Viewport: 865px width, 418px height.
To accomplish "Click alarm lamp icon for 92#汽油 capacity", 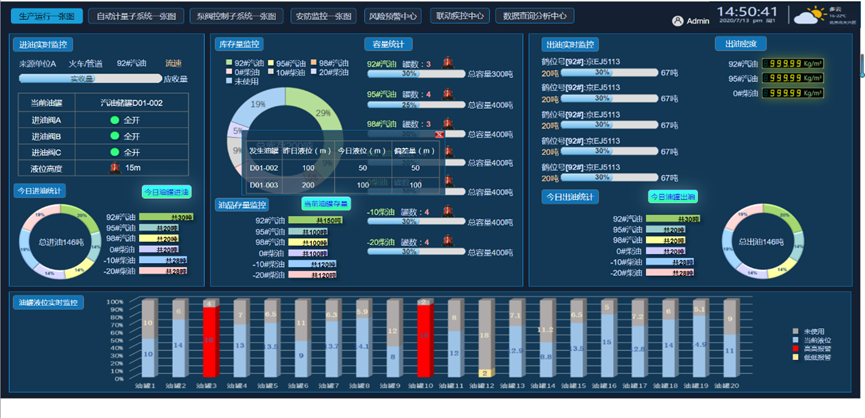I will click(x=445, y=64).
